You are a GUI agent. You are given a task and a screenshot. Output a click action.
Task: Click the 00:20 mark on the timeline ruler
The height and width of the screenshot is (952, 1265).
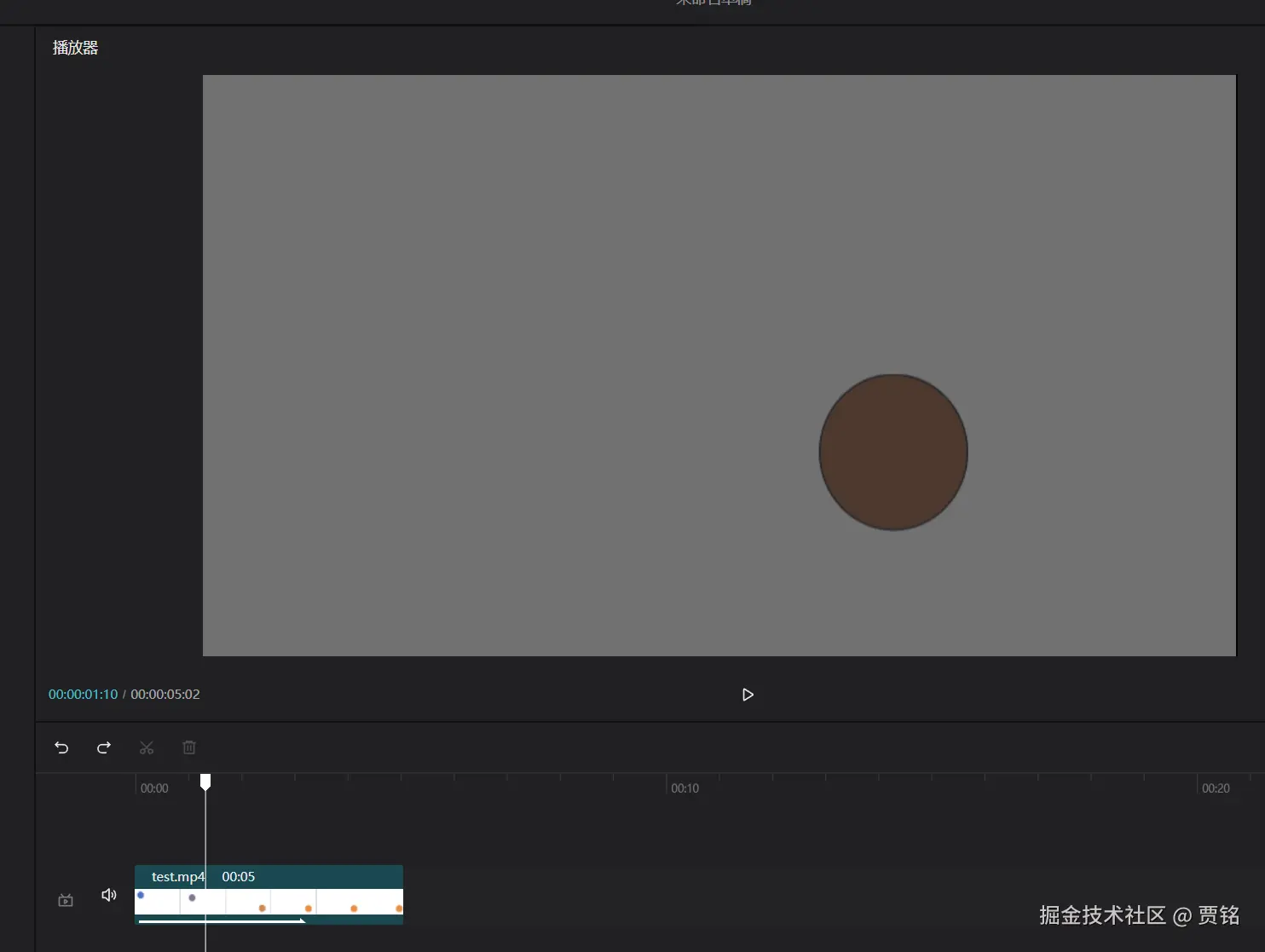[x=1216, y=788]
